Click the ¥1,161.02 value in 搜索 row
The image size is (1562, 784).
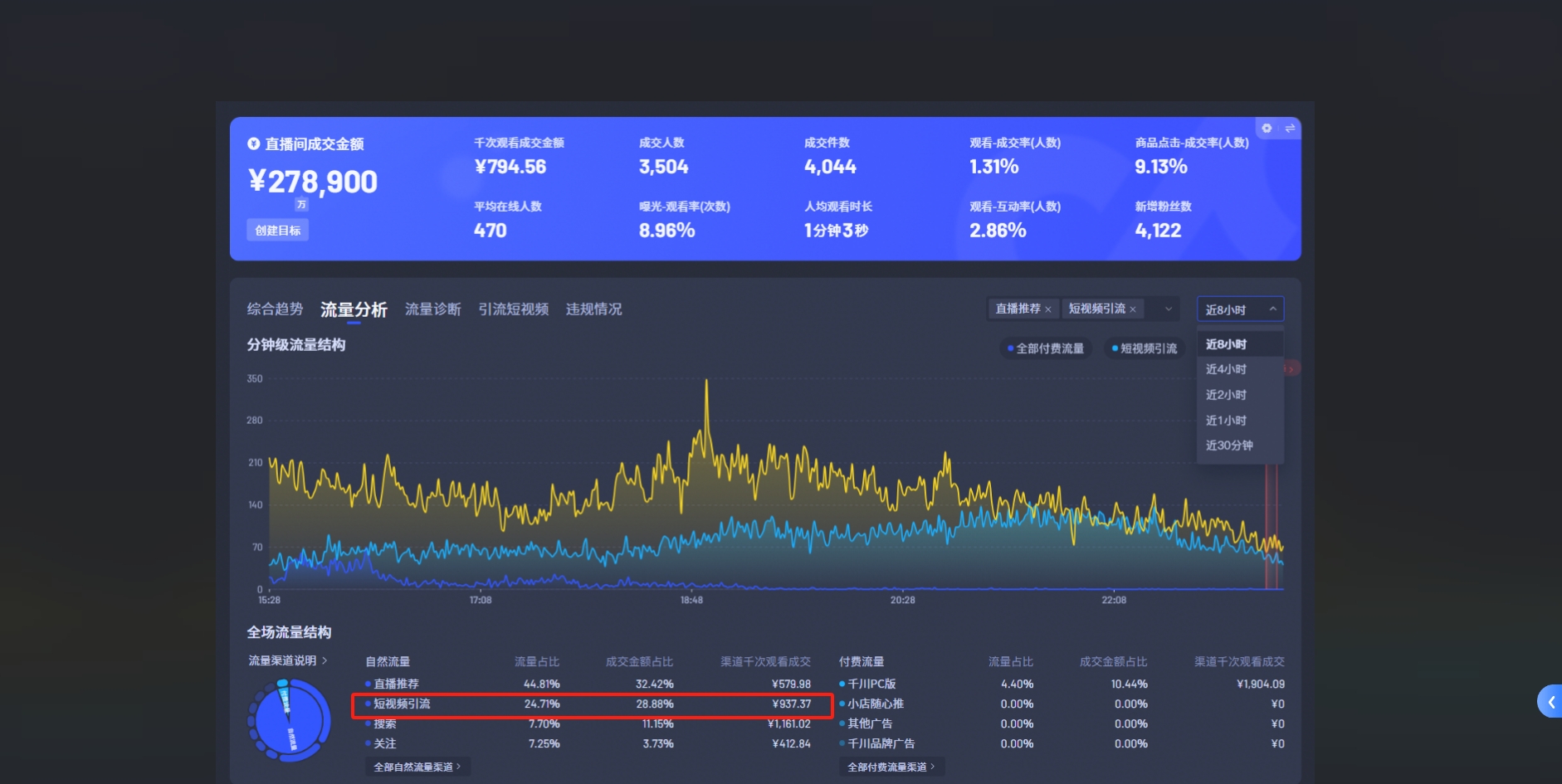click(788, 723)
